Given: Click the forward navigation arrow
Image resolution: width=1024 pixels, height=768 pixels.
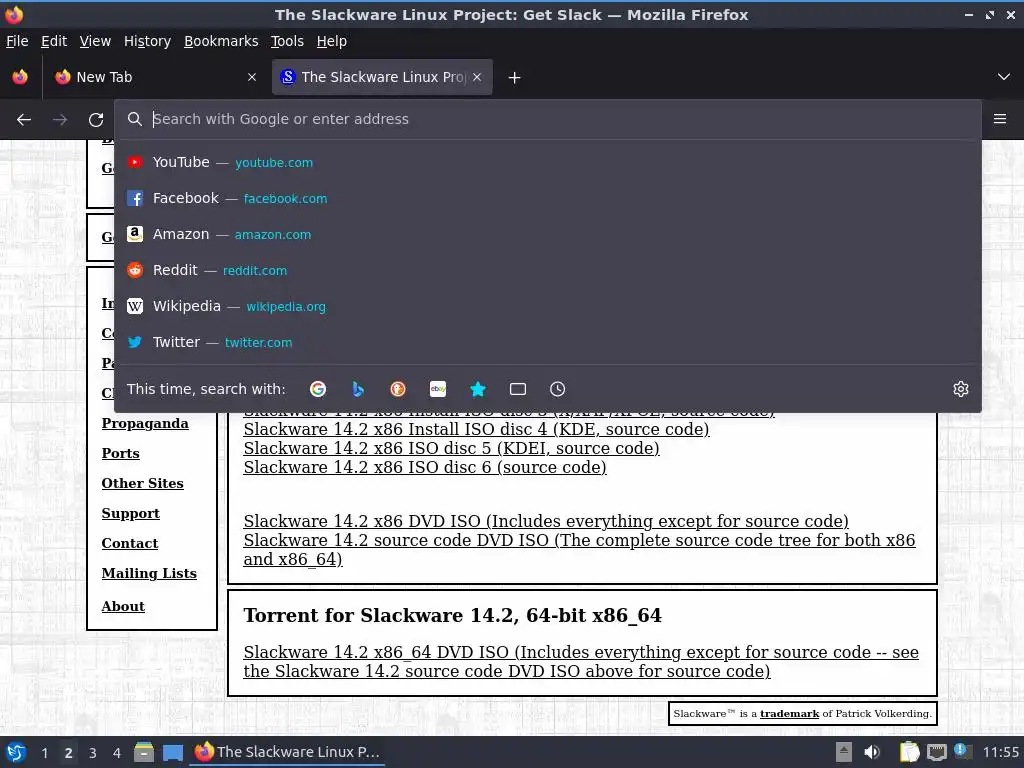Looking at the screenshot, I should (x=60, y=120).
